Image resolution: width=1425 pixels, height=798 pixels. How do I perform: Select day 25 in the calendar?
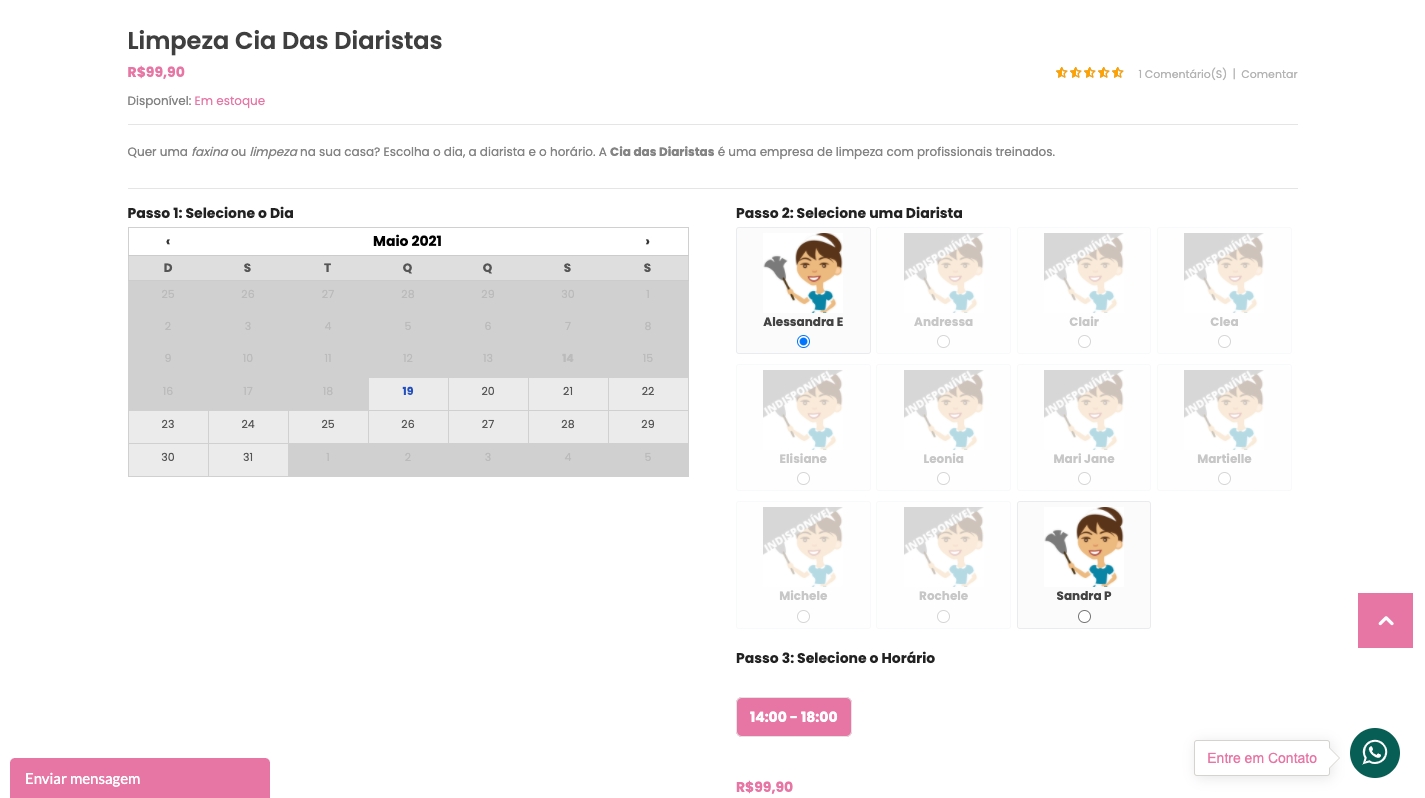click(x=328, y=425)
